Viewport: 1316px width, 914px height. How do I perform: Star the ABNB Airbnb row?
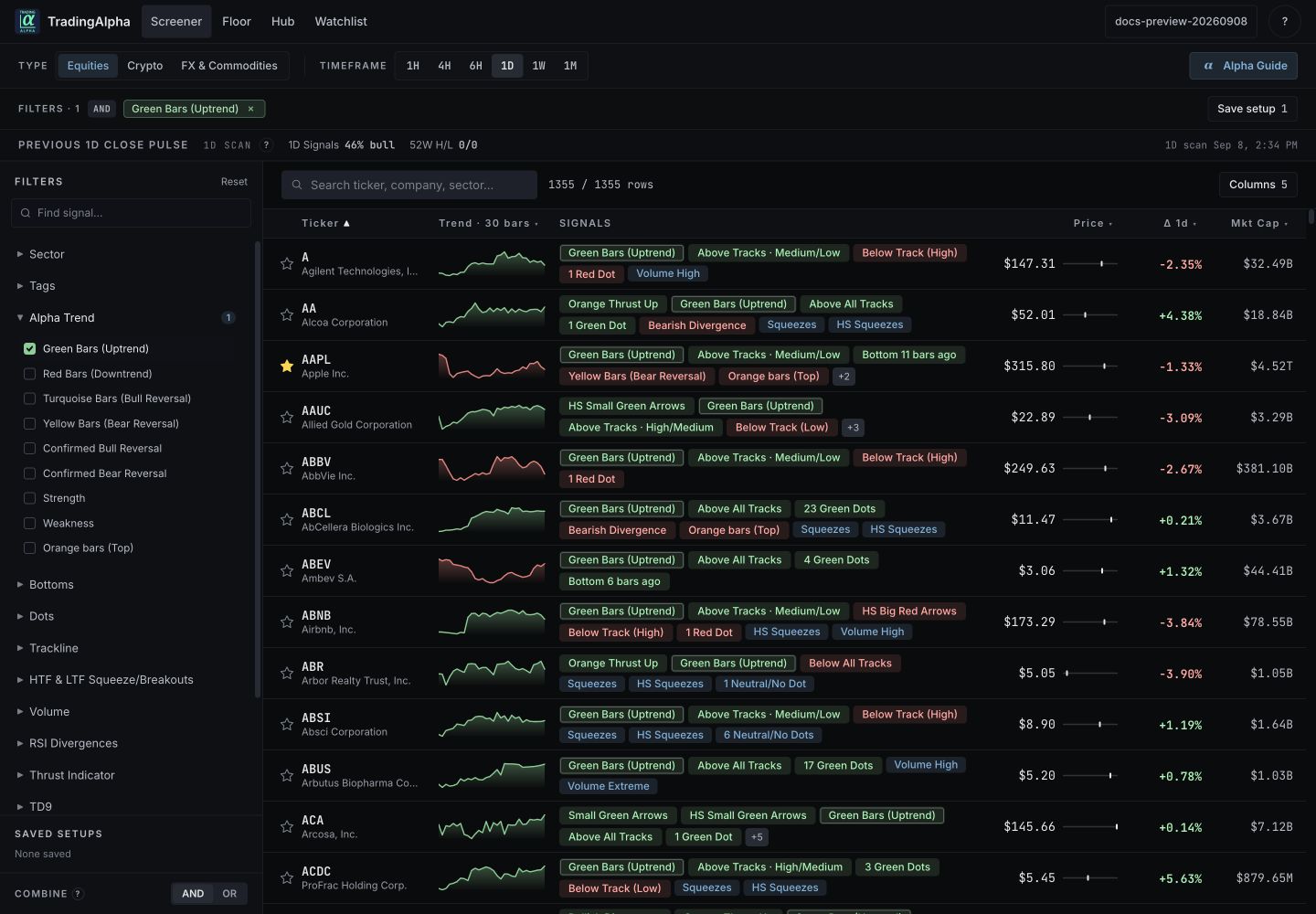click(287, 622)
